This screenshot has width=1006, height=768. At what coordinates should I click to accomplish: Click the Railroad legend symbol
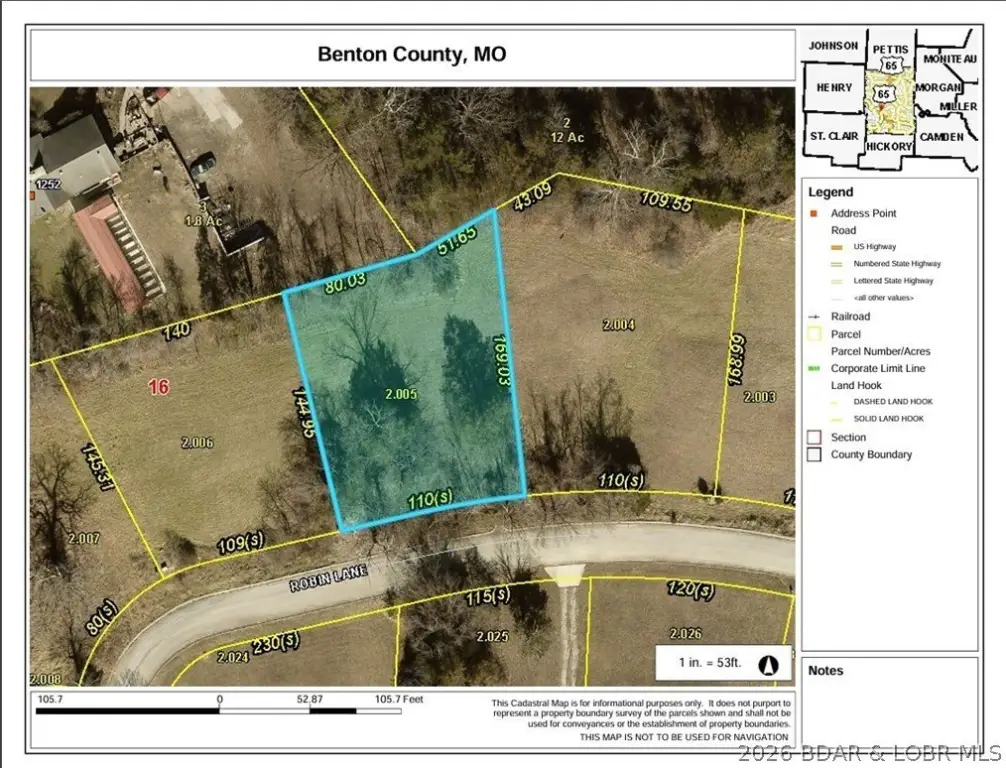coord(815,316)
